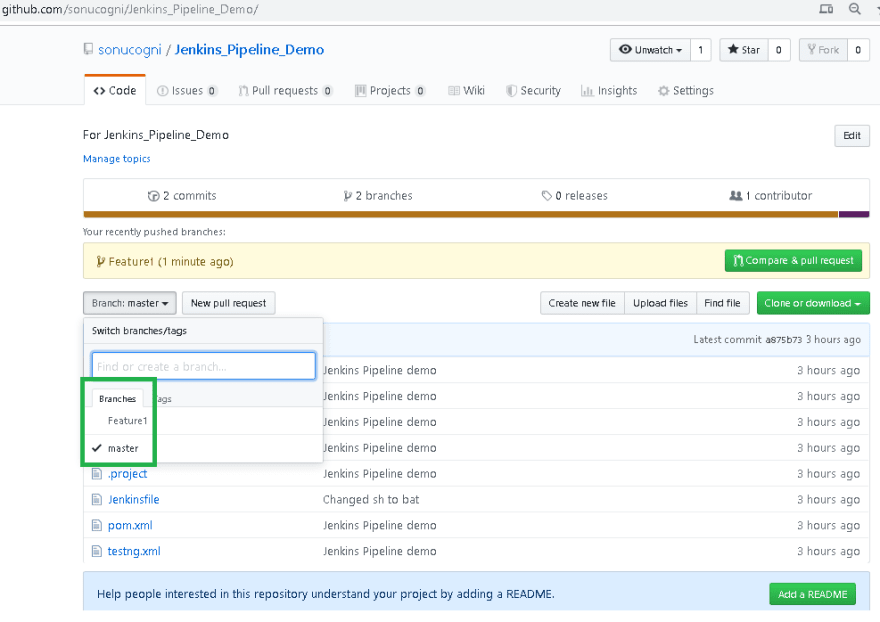Click the people icon beside 1 contributor
This screenshot has height=622, width=880.
pos(735,196)
